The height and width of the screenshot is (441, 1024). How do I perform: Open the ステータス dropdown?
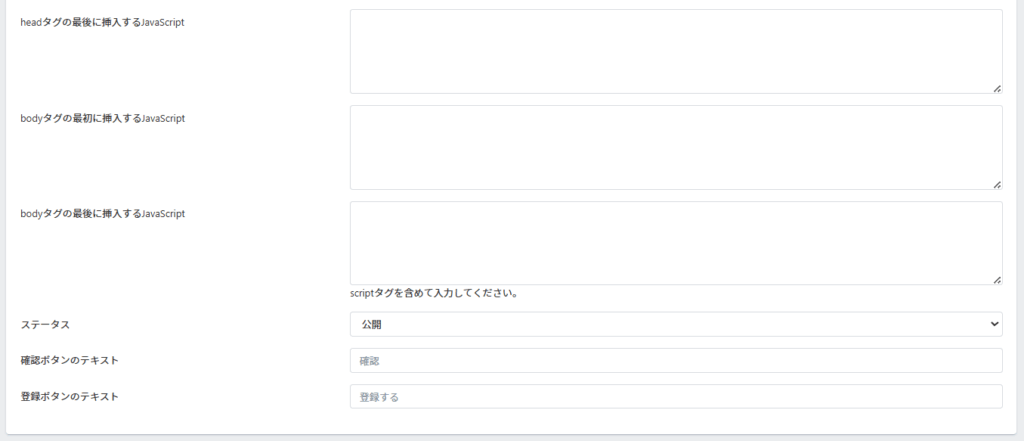(x=675, y=324)
